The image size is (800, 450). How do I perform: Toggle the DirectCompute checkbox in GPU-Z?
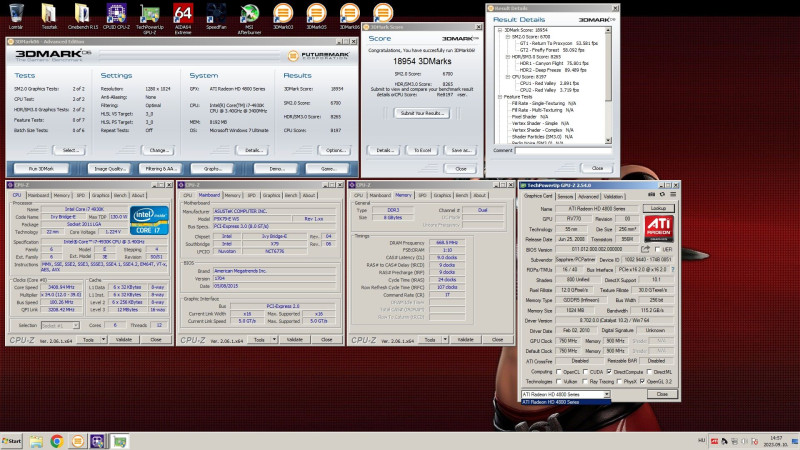coord(609,371)
